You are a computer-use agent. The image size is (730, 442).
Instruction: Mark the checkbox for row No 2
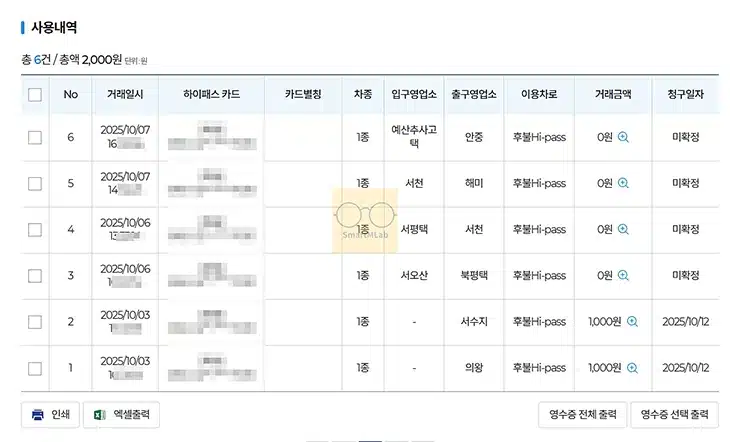(x=35, y=322)
